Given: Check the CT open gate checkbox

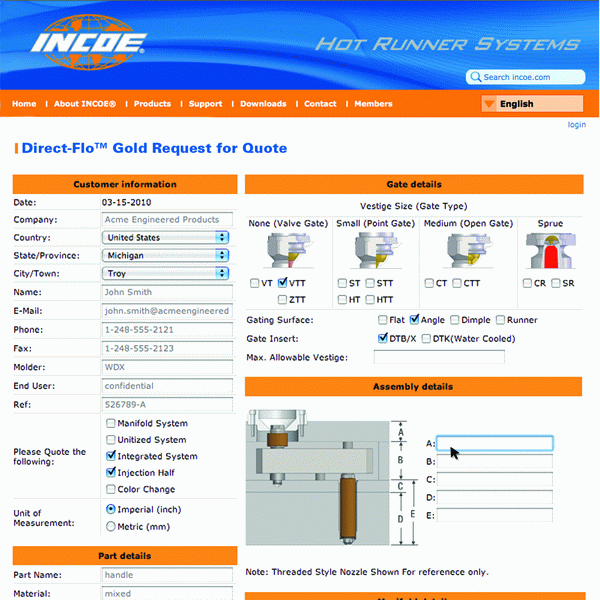Looking at the screenshot, I should pos(429,283).
